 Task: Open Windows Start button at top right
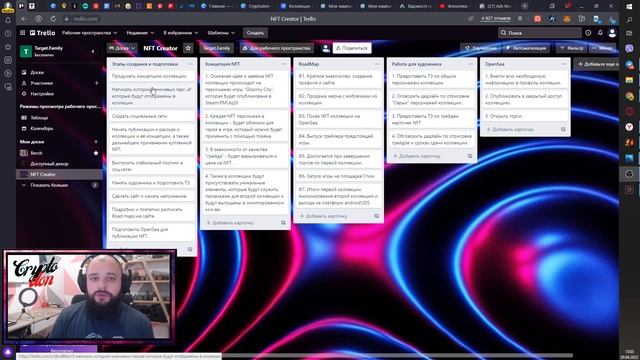click(629, 7)
